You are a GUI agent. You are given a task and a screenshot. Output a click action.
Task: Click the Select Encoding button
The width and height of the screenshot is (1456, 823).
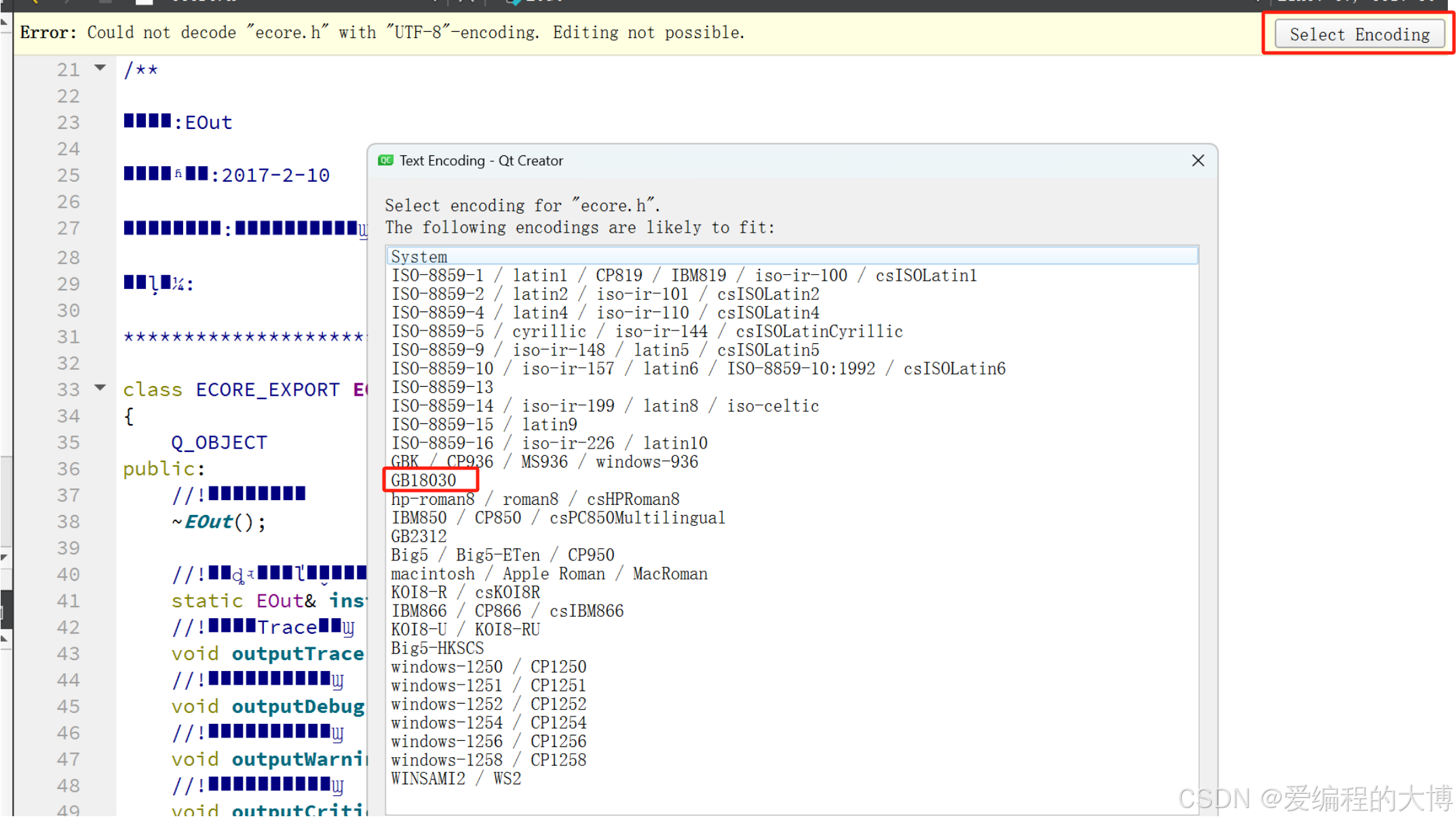point(1359,35)
